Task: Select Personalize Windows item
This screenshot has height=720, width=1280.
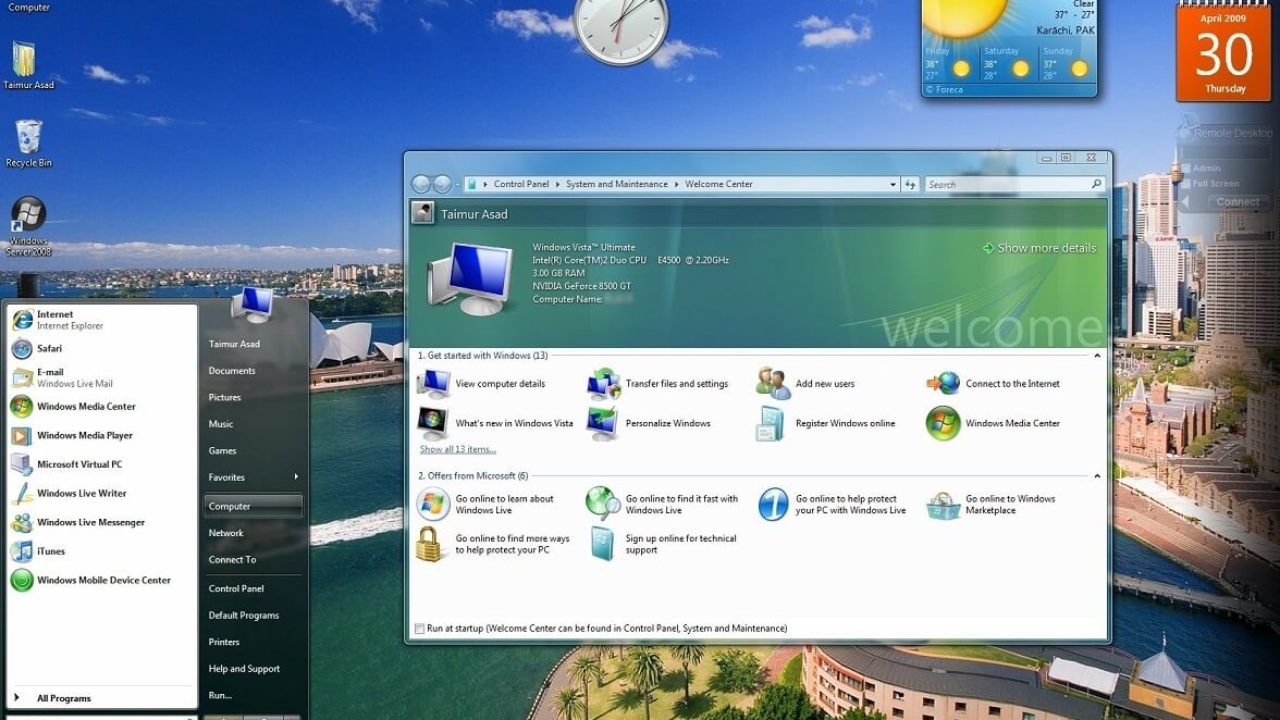Action: (649, 423)
